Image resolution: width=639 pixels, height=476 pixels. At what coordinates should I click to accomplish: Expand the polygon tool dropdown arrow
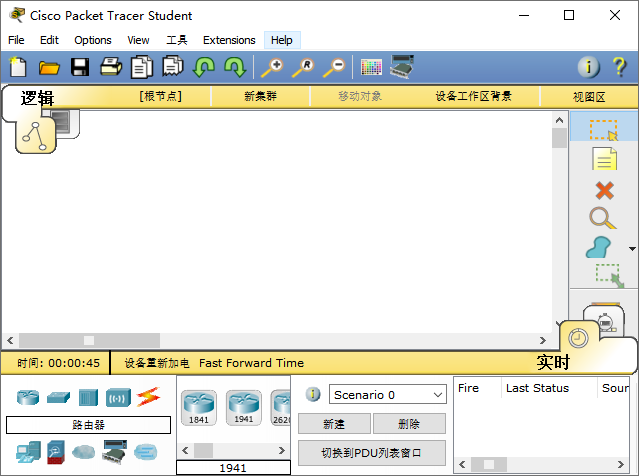click(x=632, y=249)
